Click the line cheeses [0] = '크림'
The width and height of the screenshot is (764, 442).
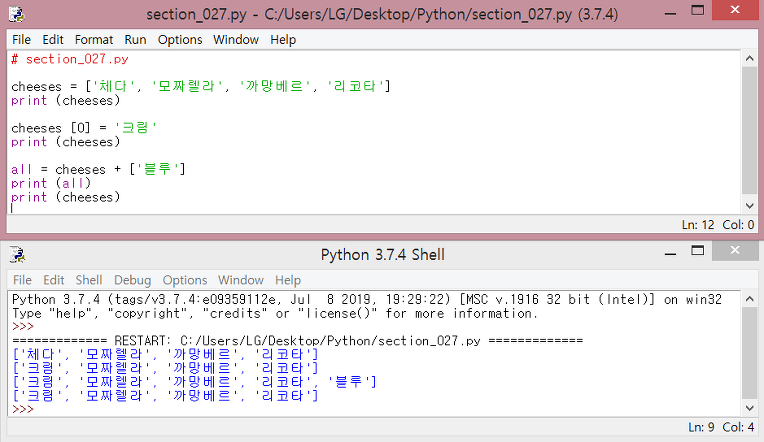coord(84,128)
